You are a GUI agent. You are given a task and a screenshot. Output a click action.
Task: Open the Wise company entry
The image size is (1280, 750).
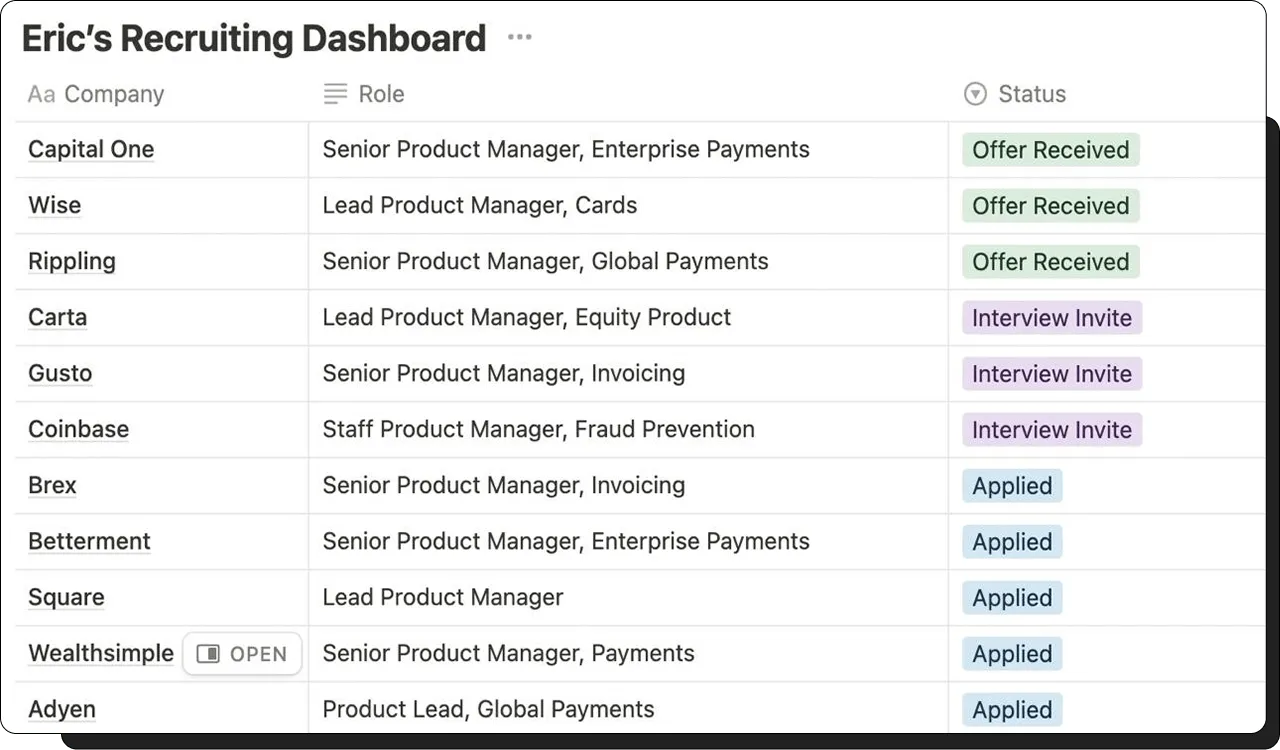pyautogui.click(x=54, y=206)
